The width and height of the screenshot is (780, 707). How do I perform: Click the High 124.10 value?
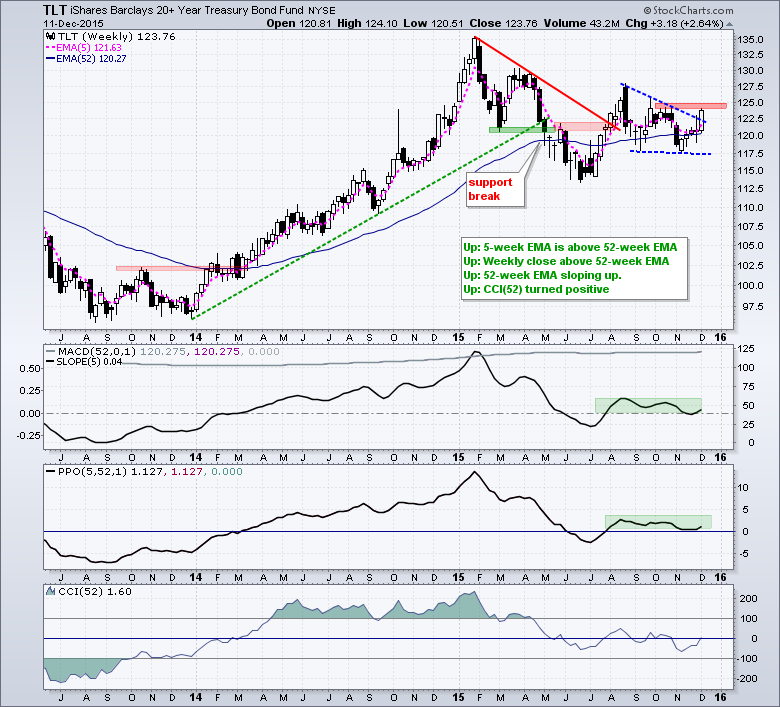coord(368,23)
